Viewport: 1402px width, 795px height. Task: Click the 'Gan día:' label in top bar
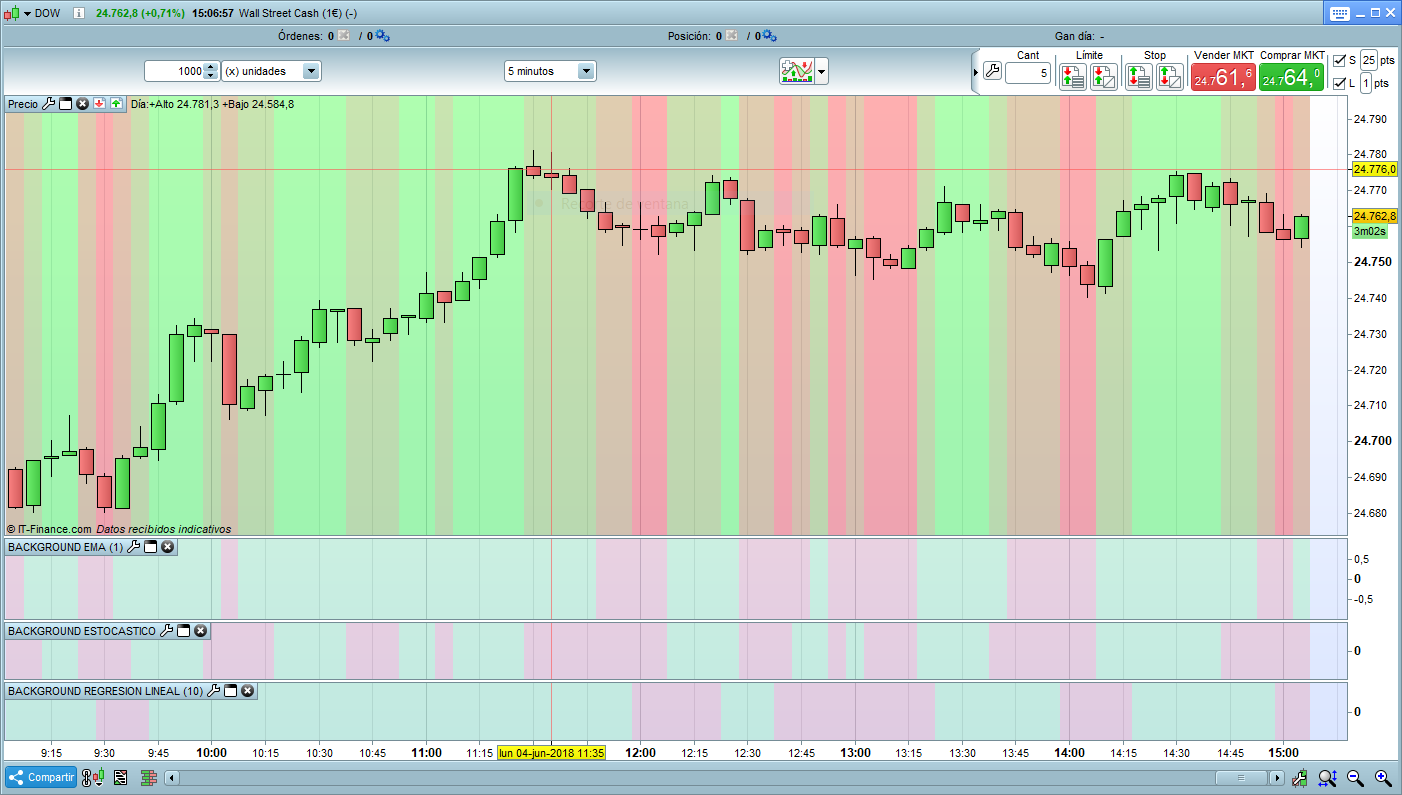coord(1074,36)
